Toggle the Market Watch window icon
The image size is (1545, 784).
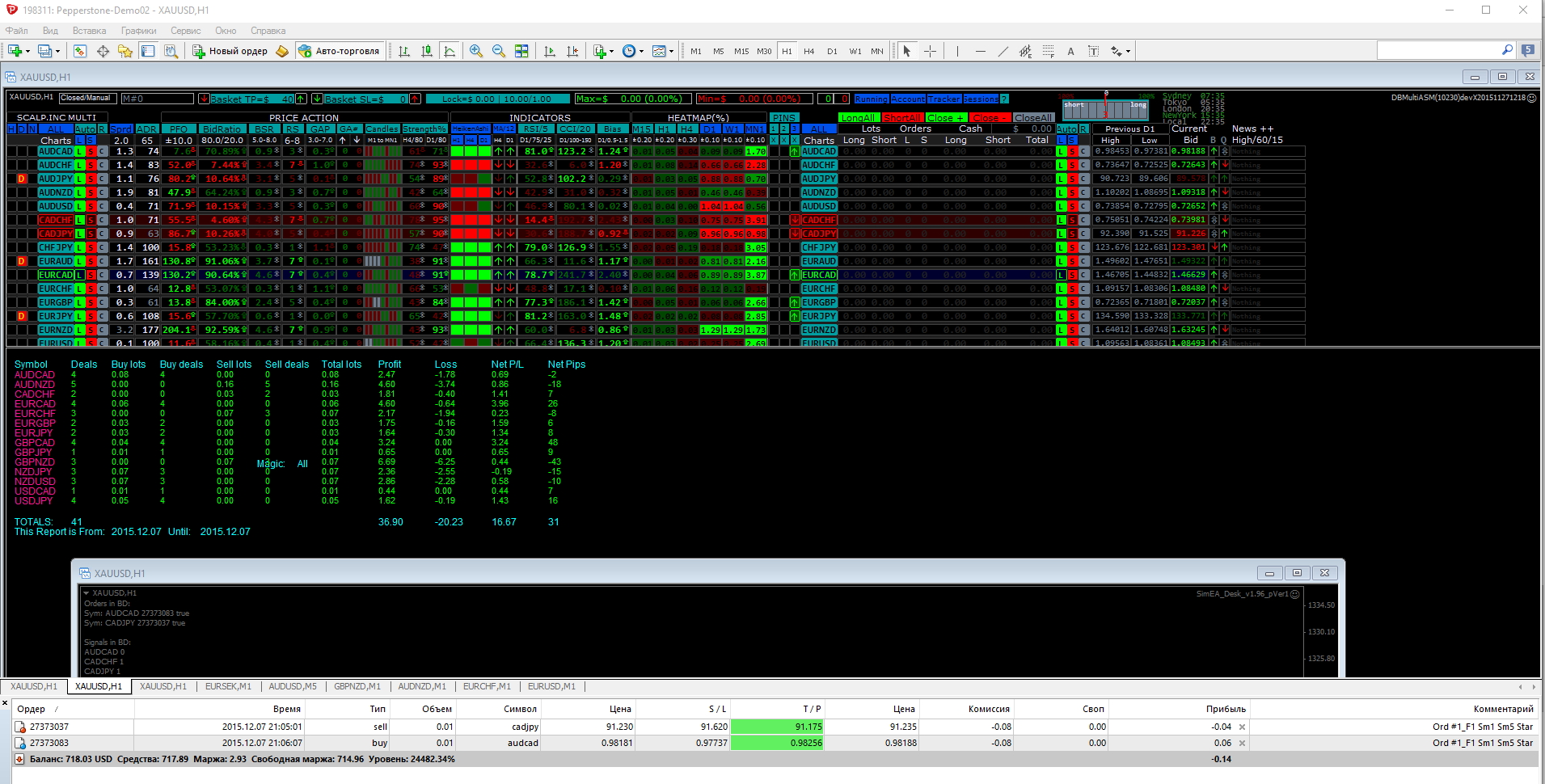coord(80,51)
